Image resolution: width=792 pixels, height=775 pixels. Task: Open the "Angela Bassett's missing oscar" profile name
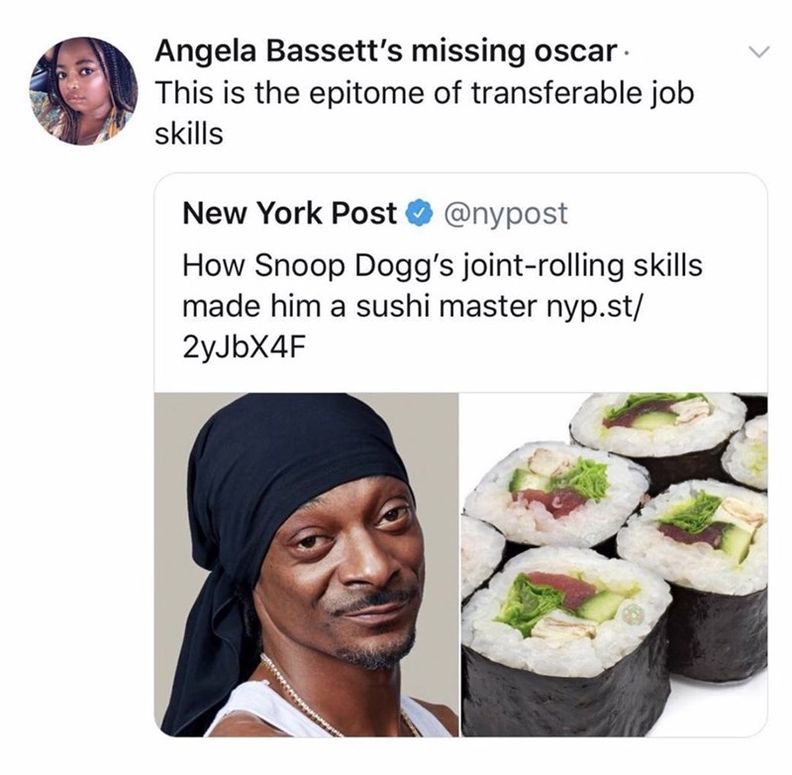pyautogui.click(x=386, y=51)
